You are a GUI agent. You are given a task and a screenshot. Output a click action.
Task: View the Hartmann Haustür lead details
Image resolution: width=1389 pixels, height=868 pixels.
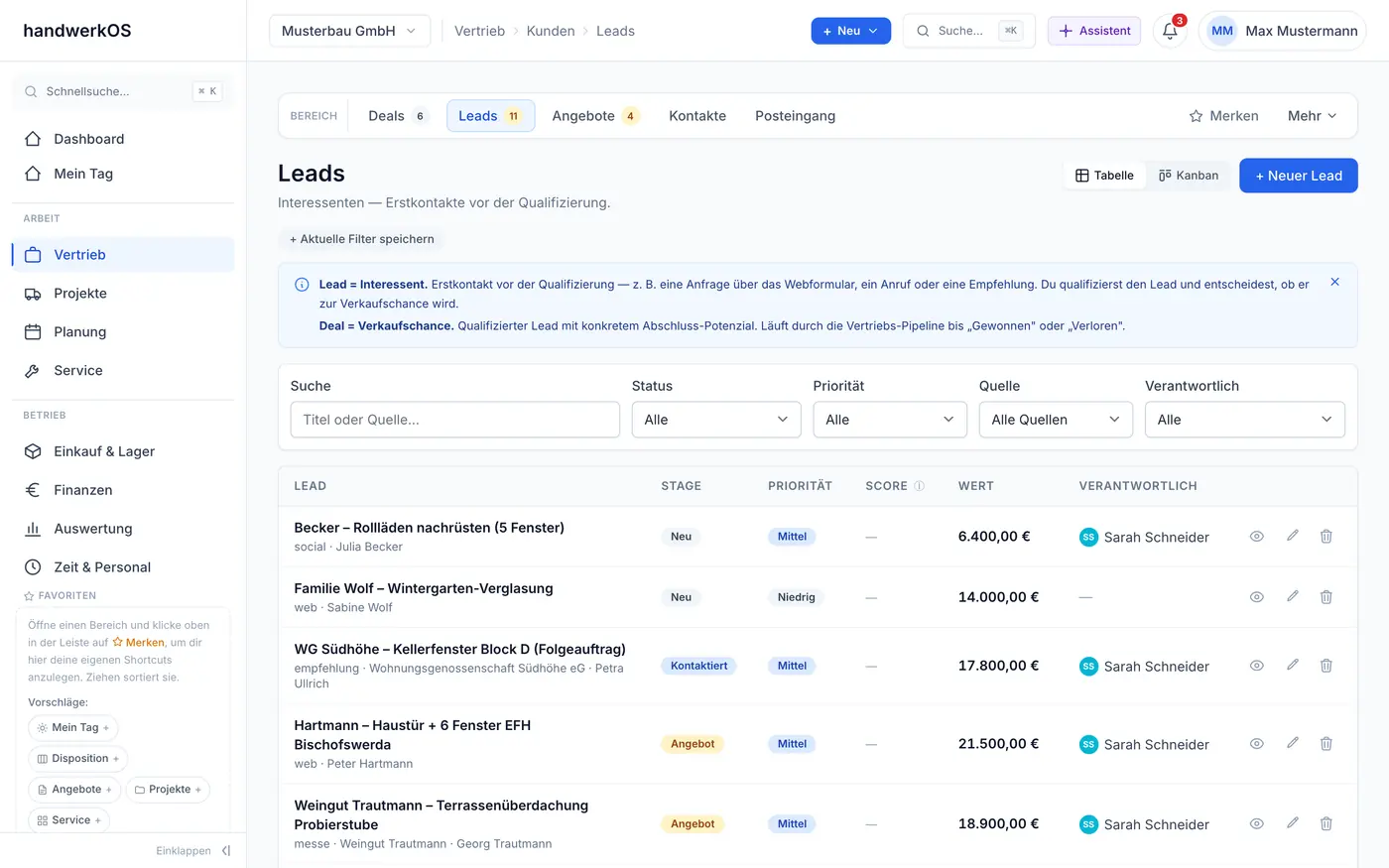[x=1256, y=743]
